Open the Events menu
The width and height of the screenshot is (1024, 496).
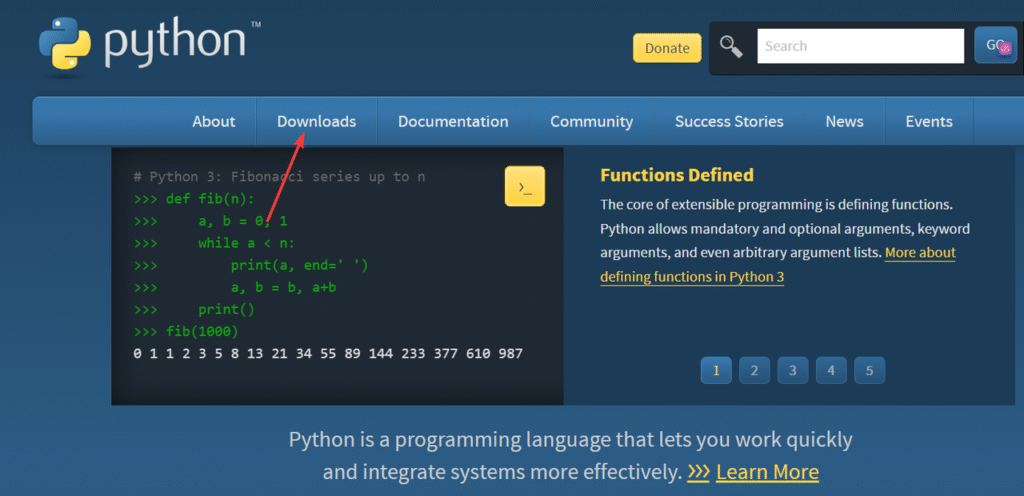pyautogui.click(x=929, y=121)
